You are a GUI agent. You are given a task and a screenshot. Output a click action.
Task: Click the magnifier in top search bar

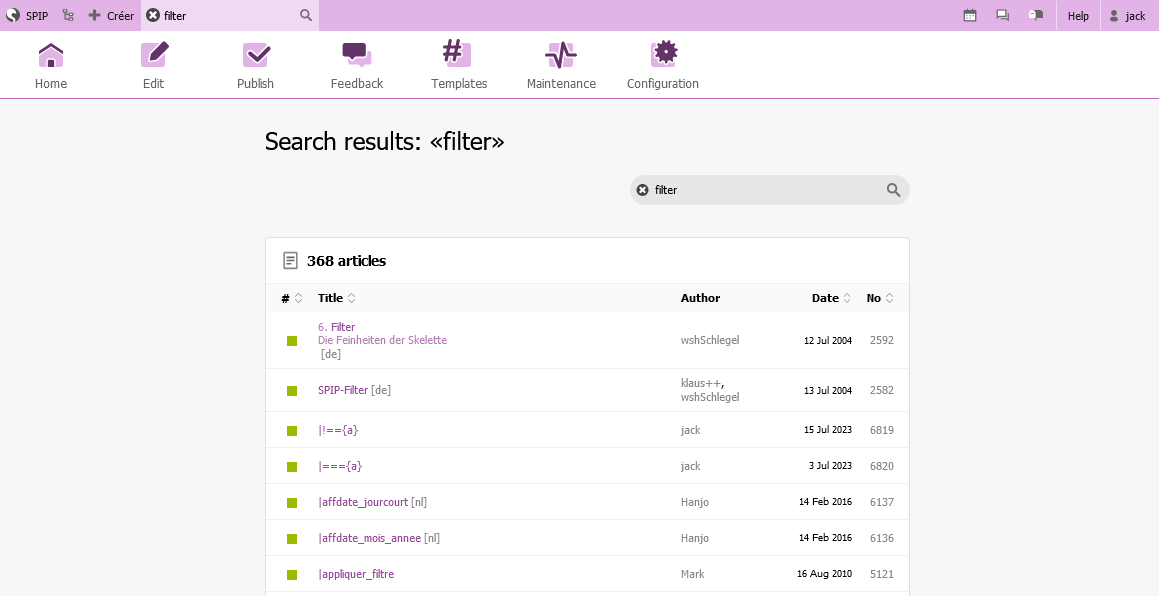point(306,16)
